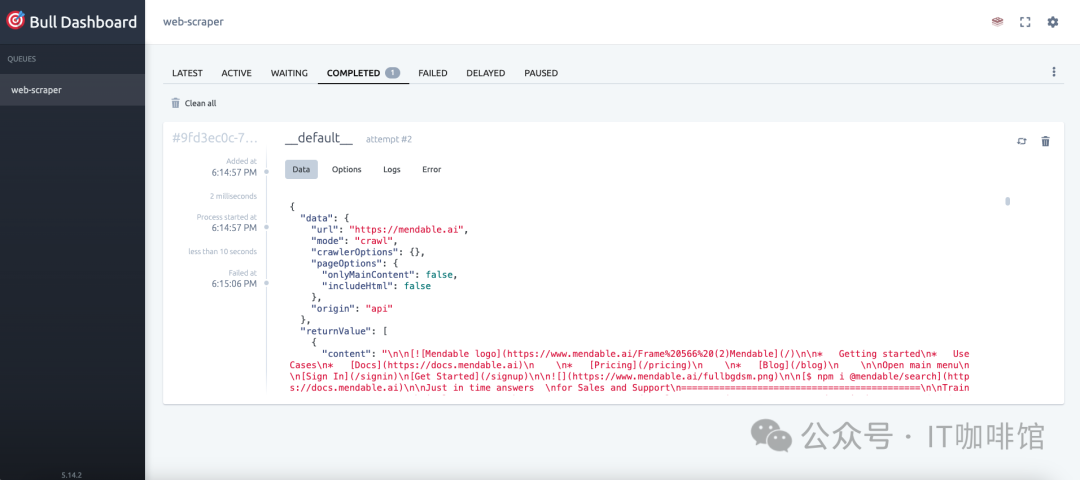1080x480 pixels.
Task: Click the "less than 10 seconds" label
Action: pyautogui.click(x=223, y=251)
